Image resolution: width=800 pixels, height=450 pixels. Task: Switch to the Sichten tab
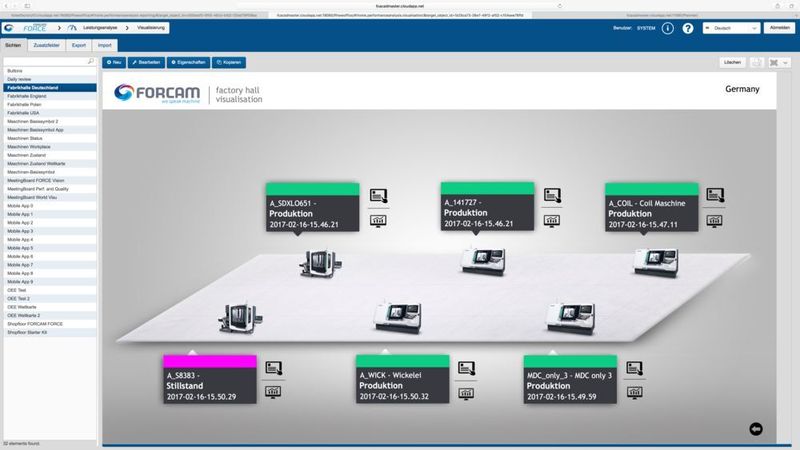(13, 45)
